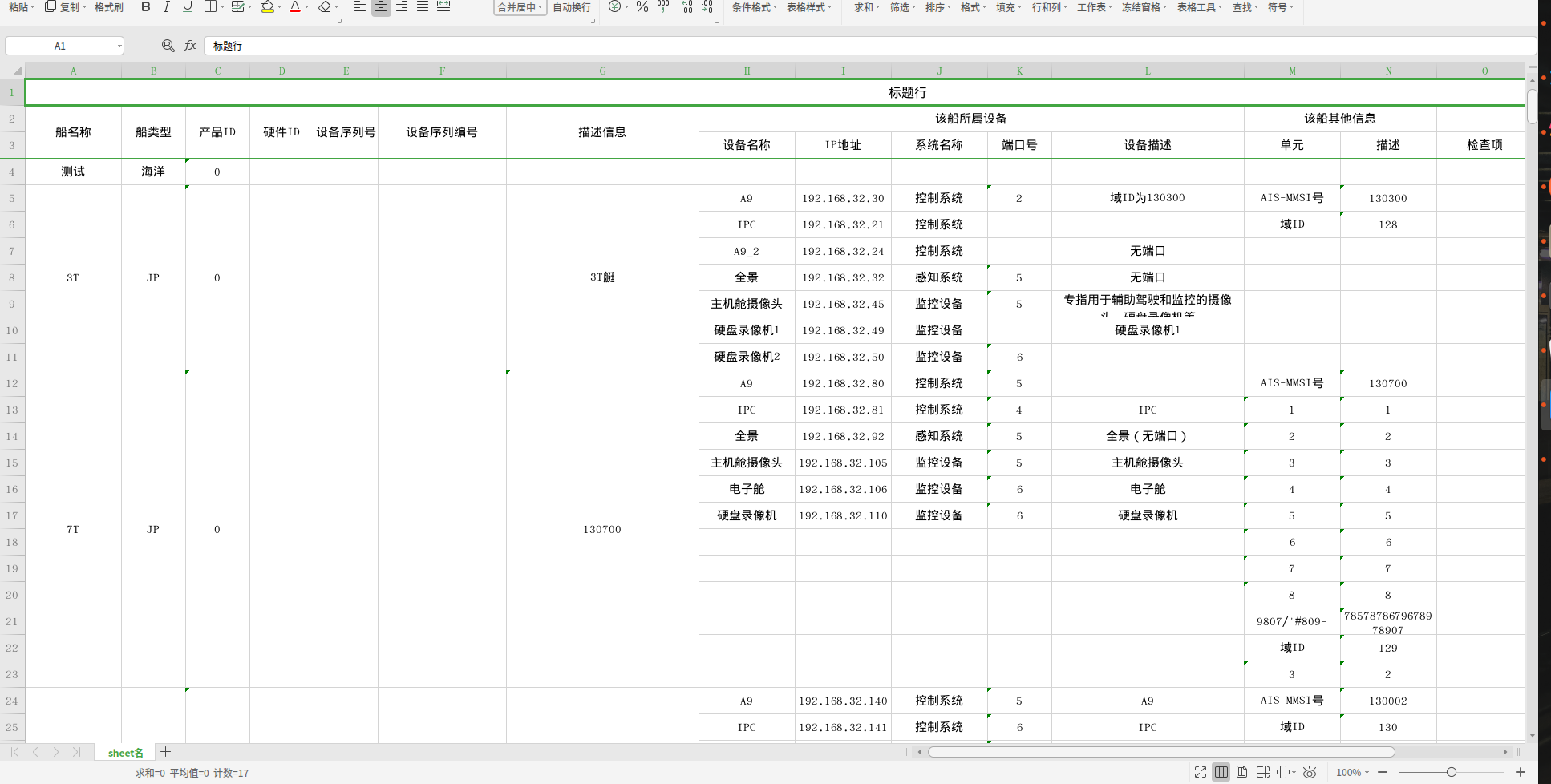Open 表格样式 menu

pos(809,7)
